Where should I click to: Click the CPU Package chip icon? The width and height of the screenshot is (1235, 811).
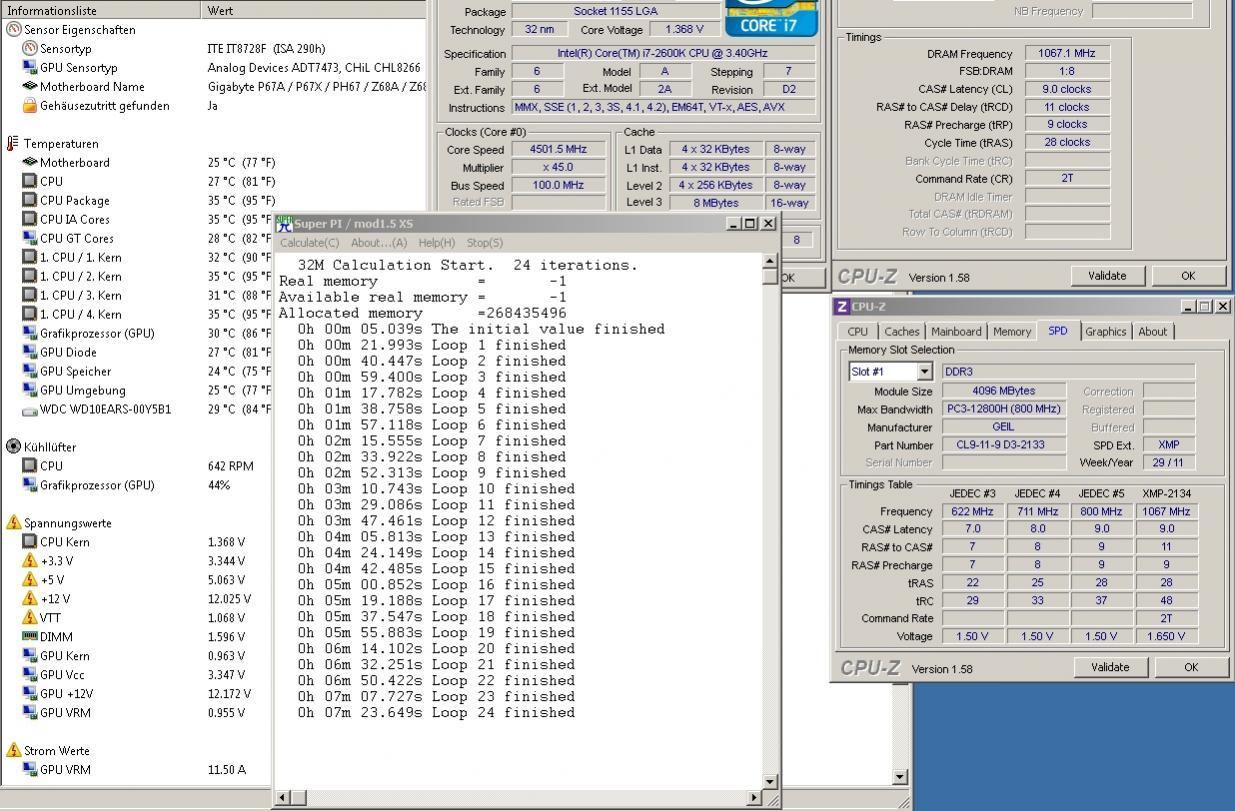pyautogui.click(x=30, y=200)
